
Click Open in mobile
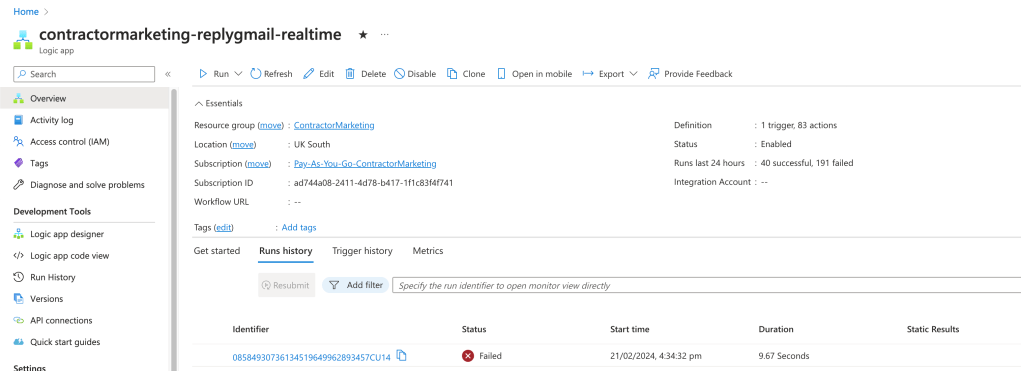pos(534,74)
